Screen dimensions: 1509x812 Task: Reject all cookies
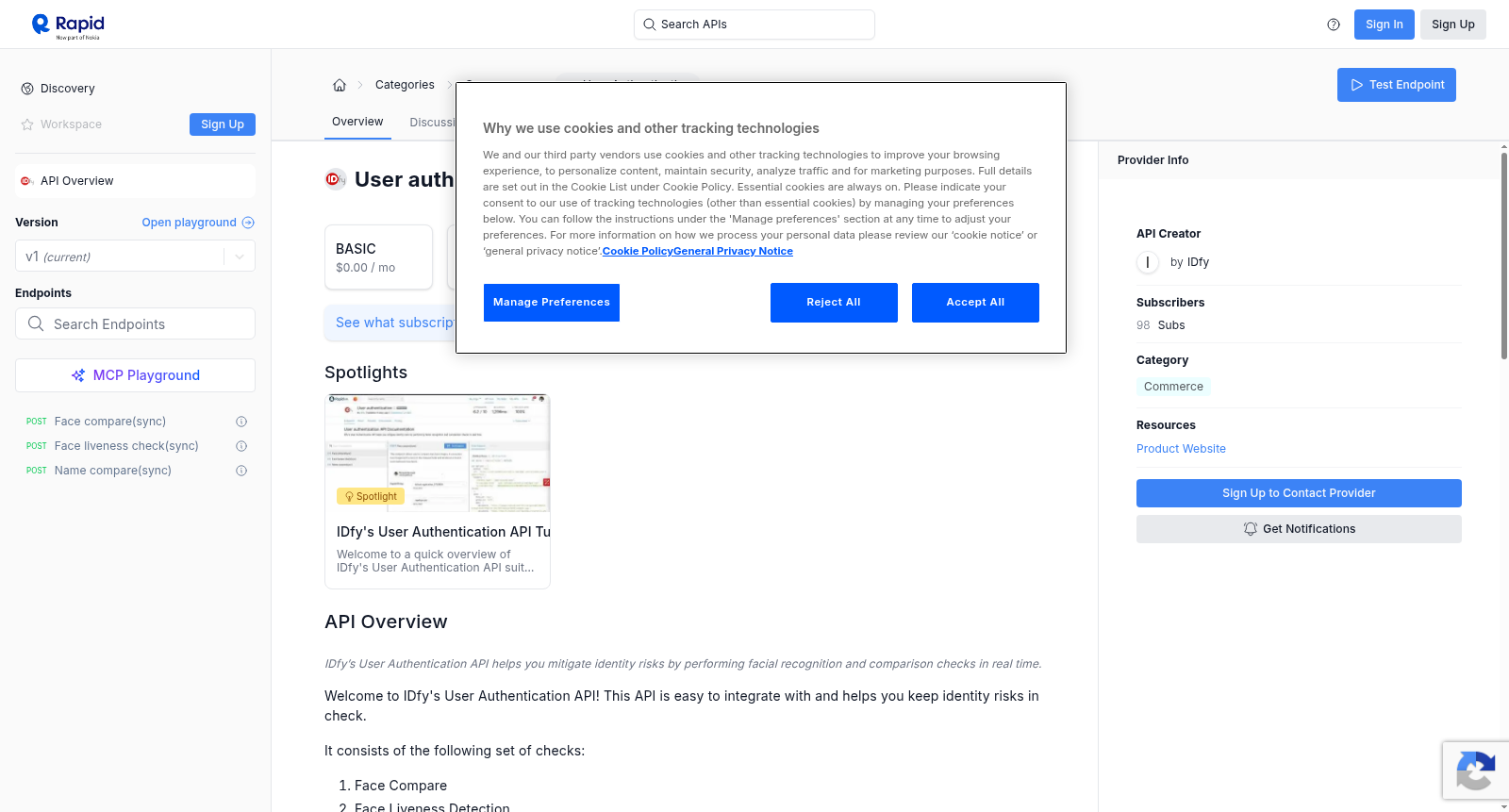pyautogui.click(x=834, y=303)
